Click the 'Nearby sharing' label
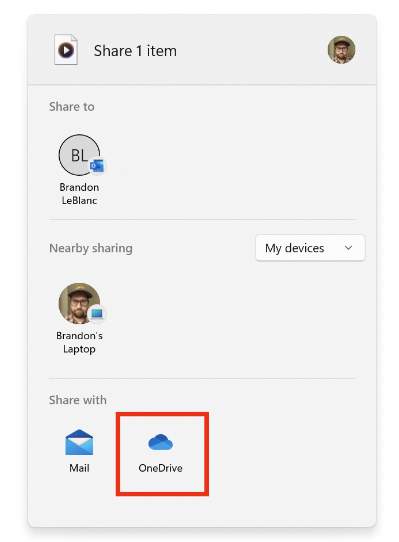Screen dimensions: 399x542 pos(91,248)
